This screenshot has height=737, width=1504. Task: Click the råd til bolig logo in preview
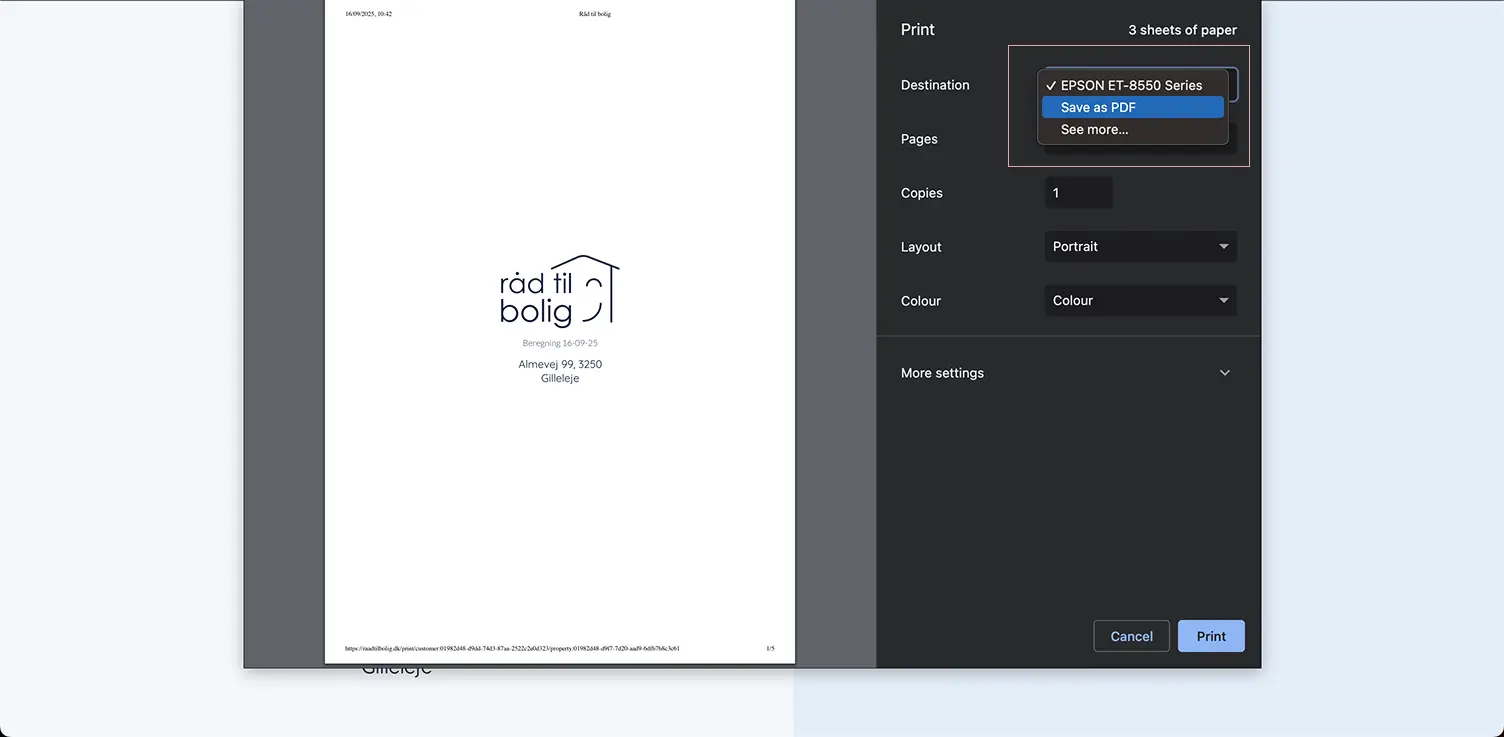click(560, 291)
